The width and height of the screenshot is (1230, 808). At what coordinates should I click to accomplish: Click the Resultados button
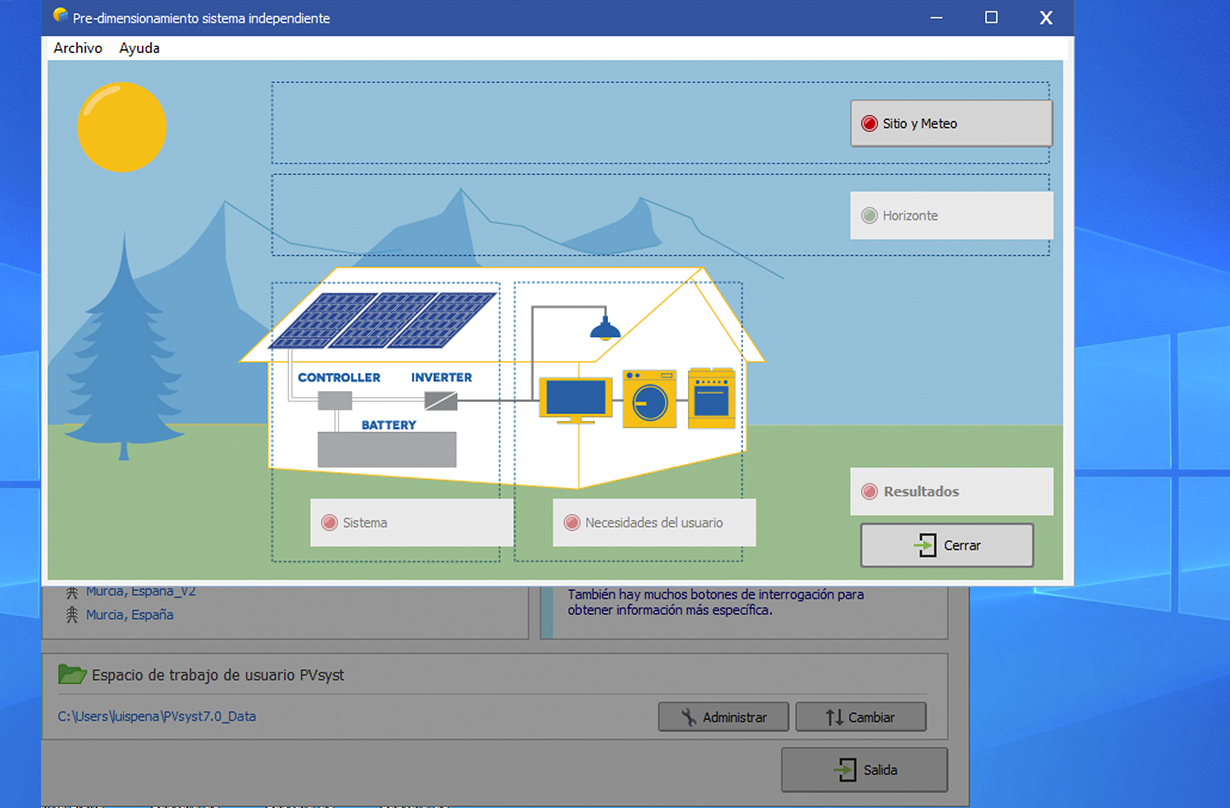(x=951, y=492)
